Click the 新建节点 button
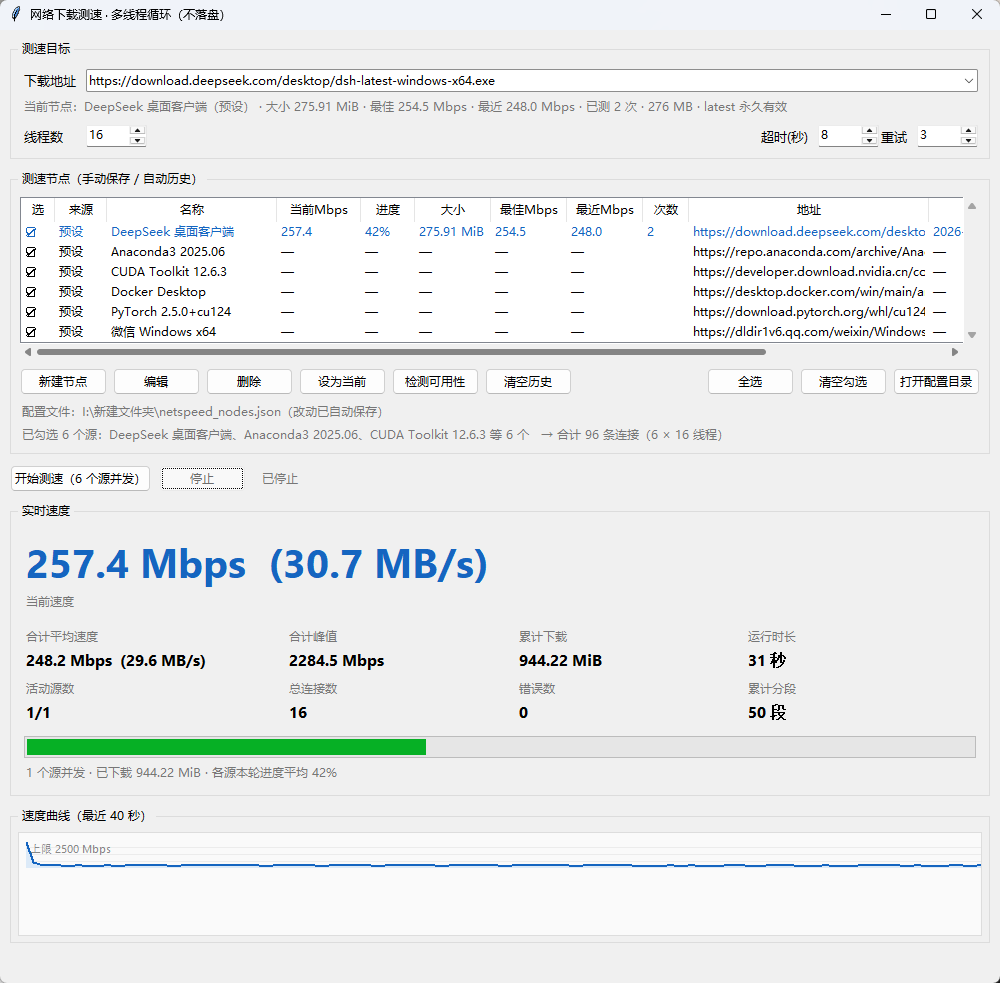Screen dimensions: 1000x983 63,381
